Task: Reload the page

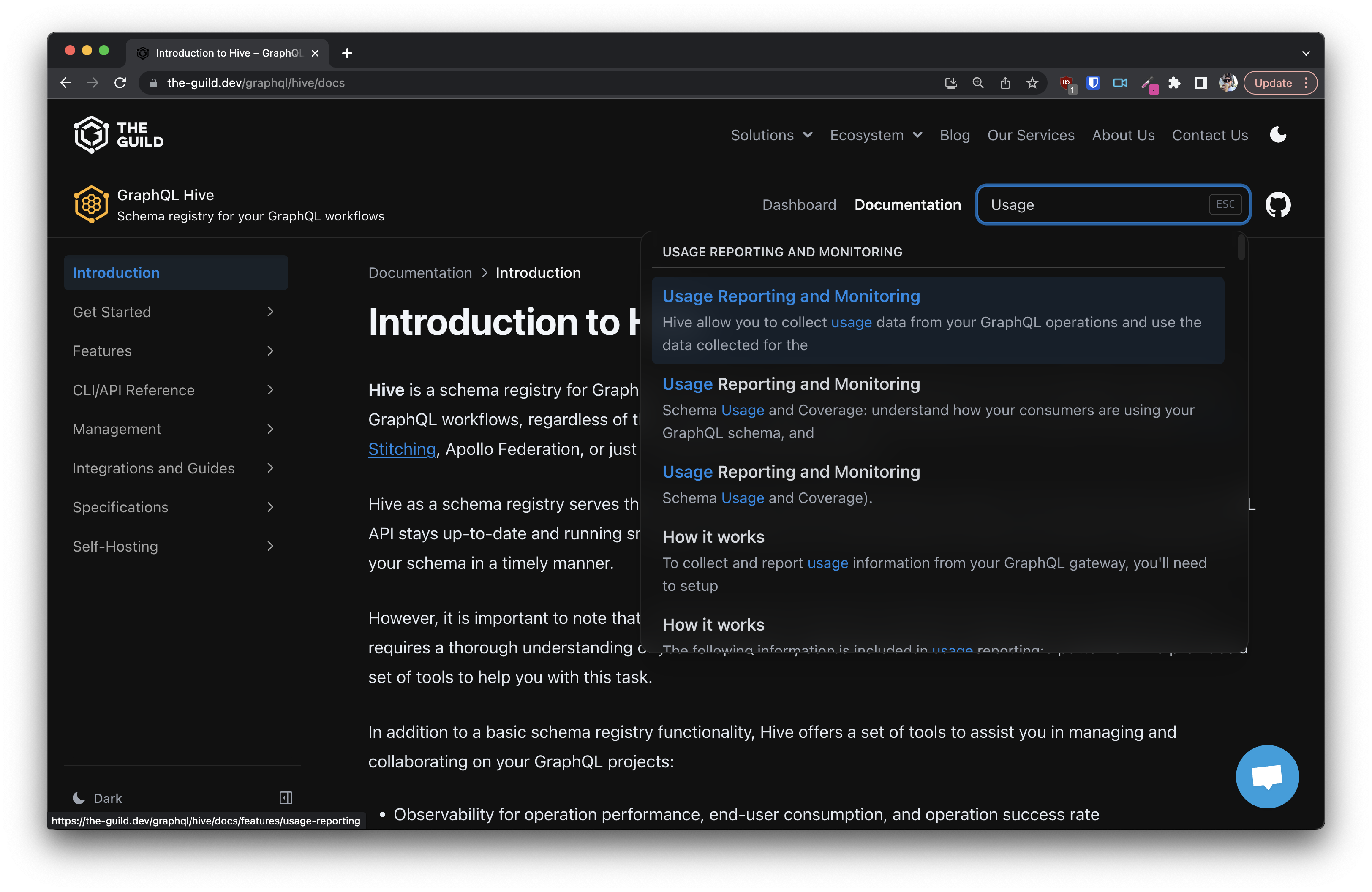Action: (x=120, y=82)
